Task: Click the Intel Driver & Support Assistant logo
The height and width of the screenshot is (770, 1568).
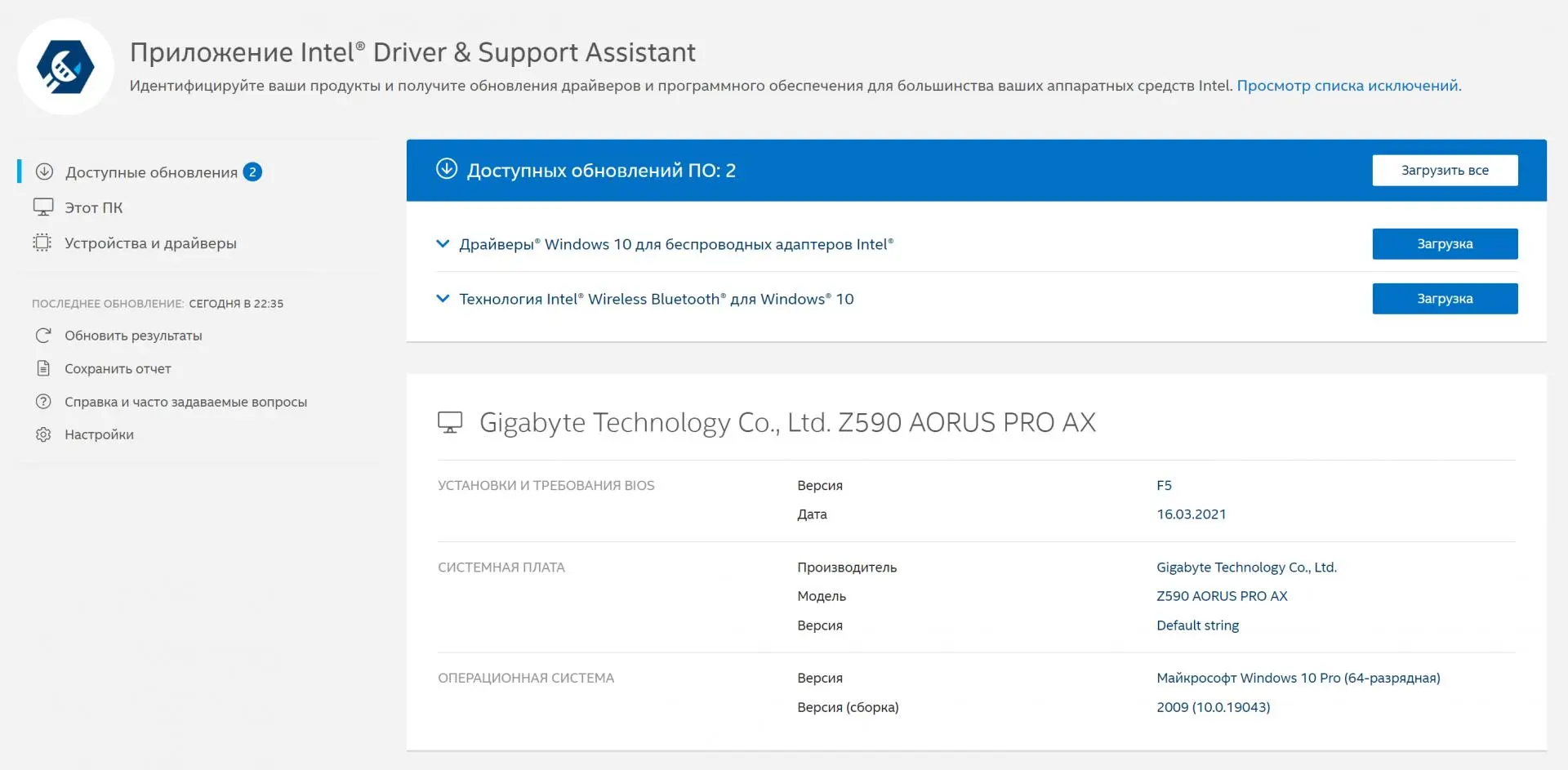Action: (x=65, y=67)
